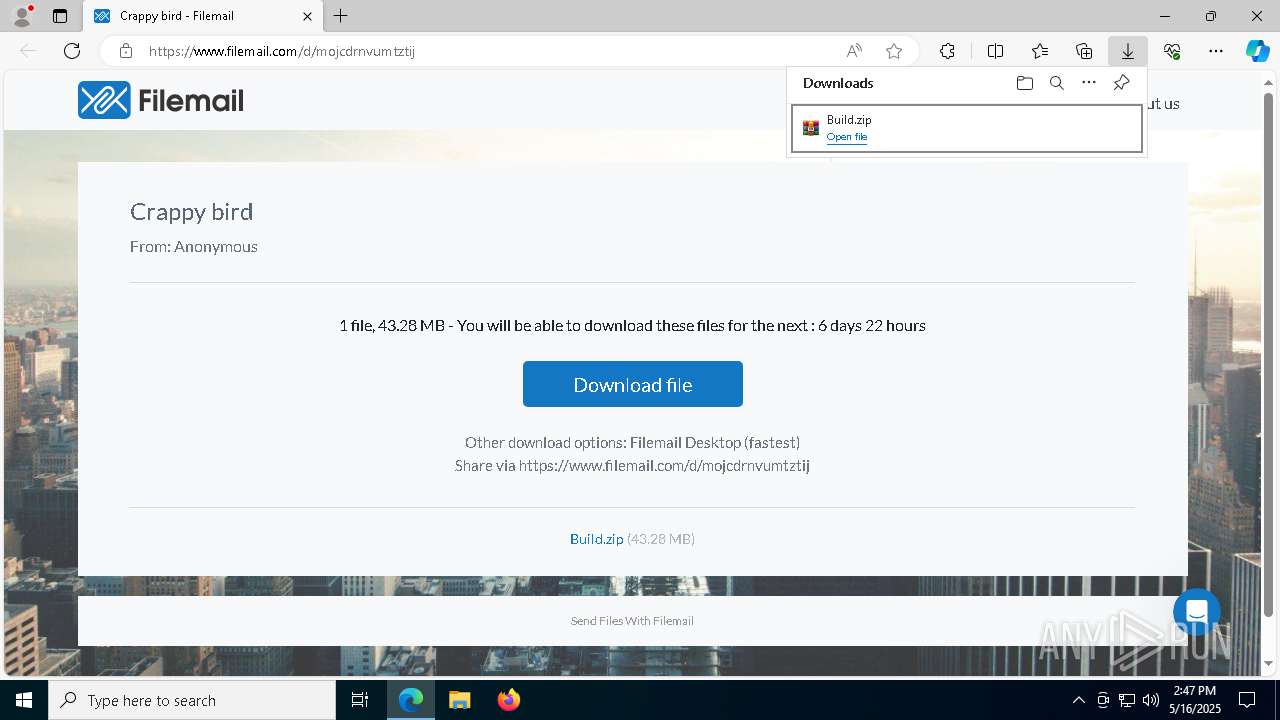The width and height of the screenshot is (1280, 720).
Task: Open more options in Downloads panel
Action: (x=1089, y=83)
